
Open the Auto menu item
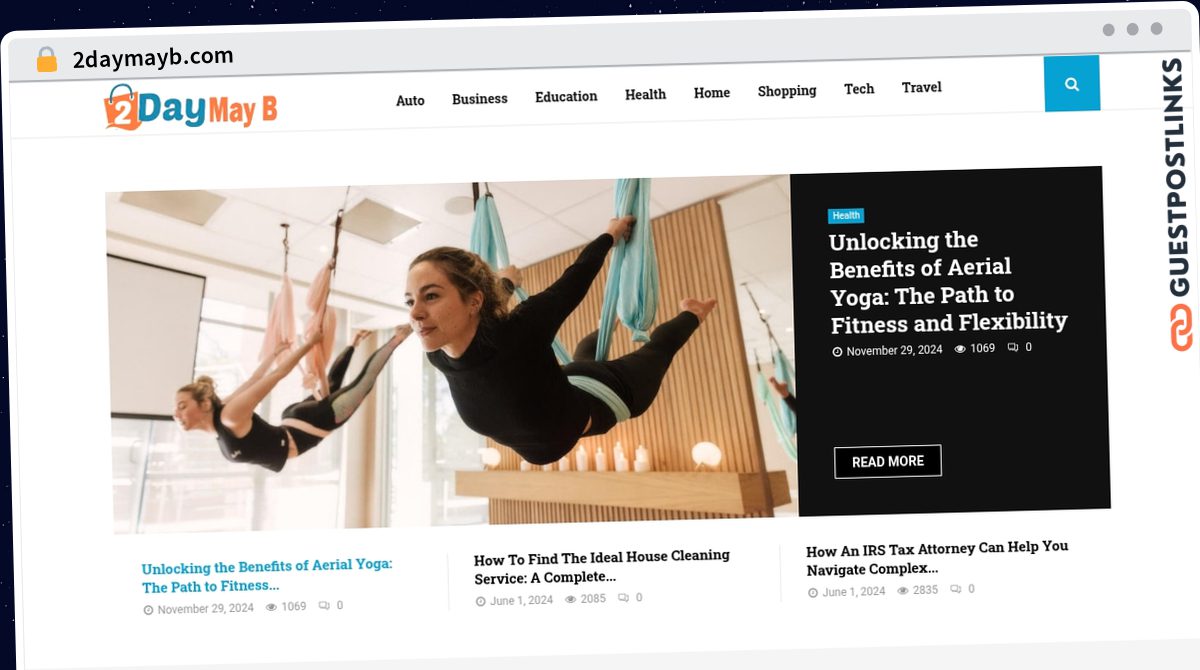click(410, 100)
